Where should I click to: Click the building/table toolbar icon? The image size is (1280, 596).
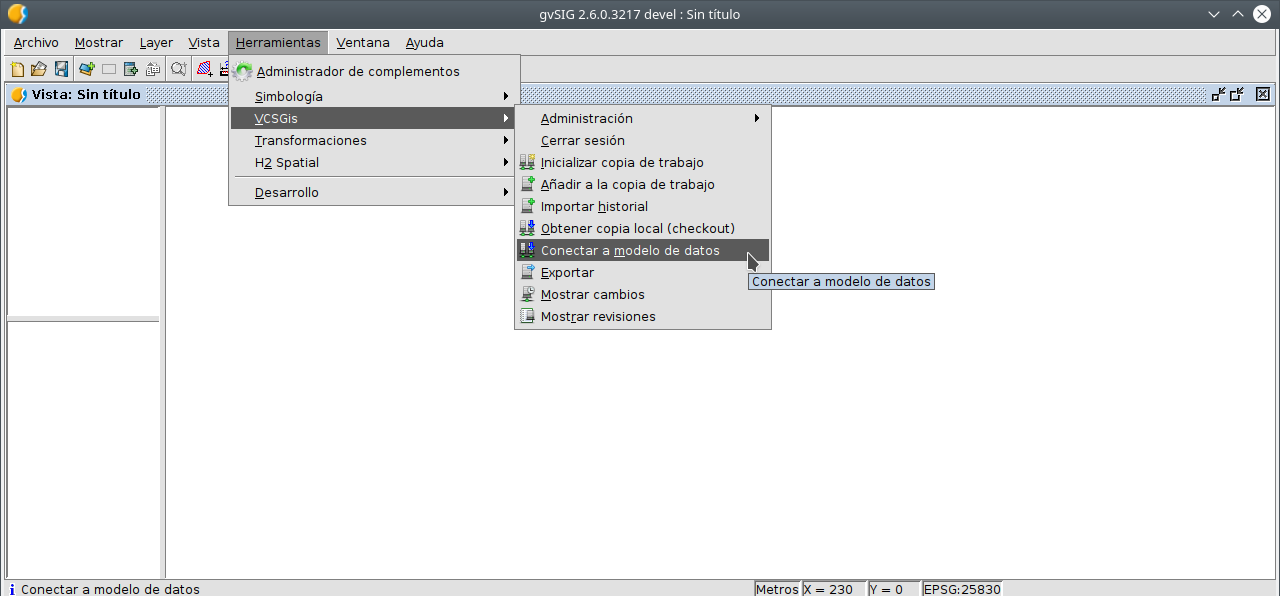point(153,69)
